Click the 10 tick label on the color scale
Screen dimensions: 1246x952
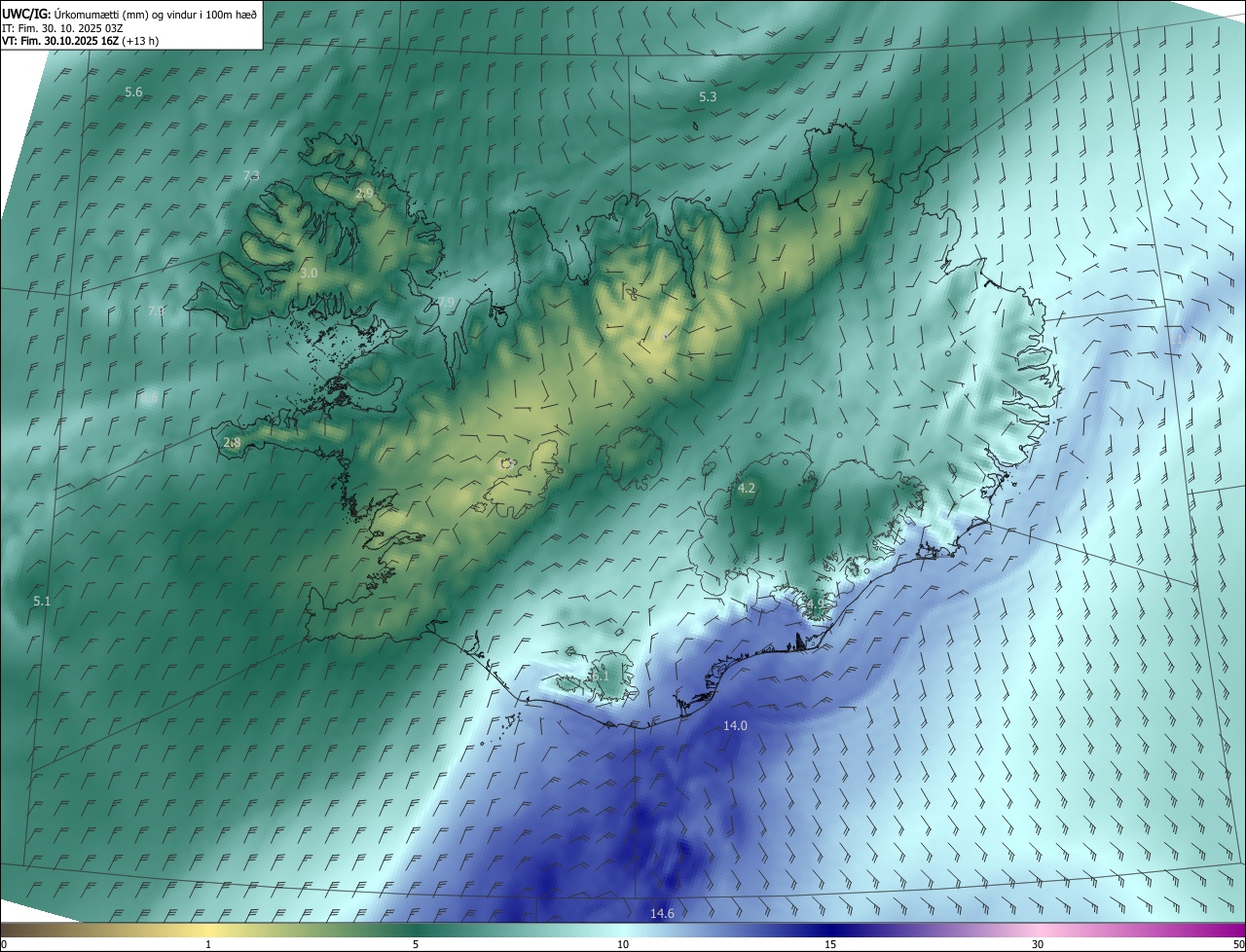(x=623, y=944)
